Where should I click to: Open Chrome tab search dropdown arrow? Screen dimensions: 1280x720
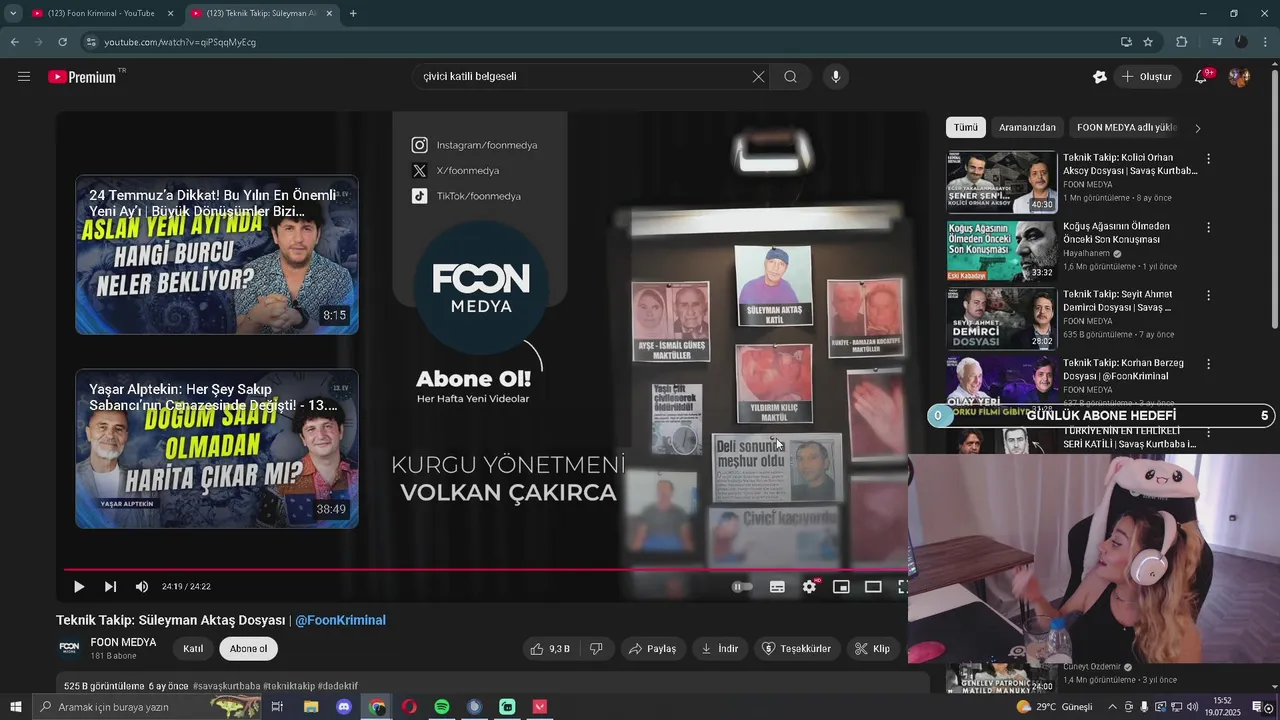tap(13, 13)
